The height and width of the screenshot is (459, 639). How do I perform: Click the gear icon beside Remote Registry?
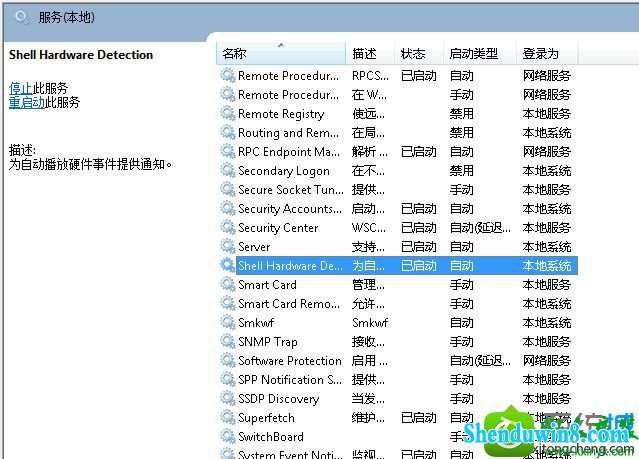click(228, 113)
